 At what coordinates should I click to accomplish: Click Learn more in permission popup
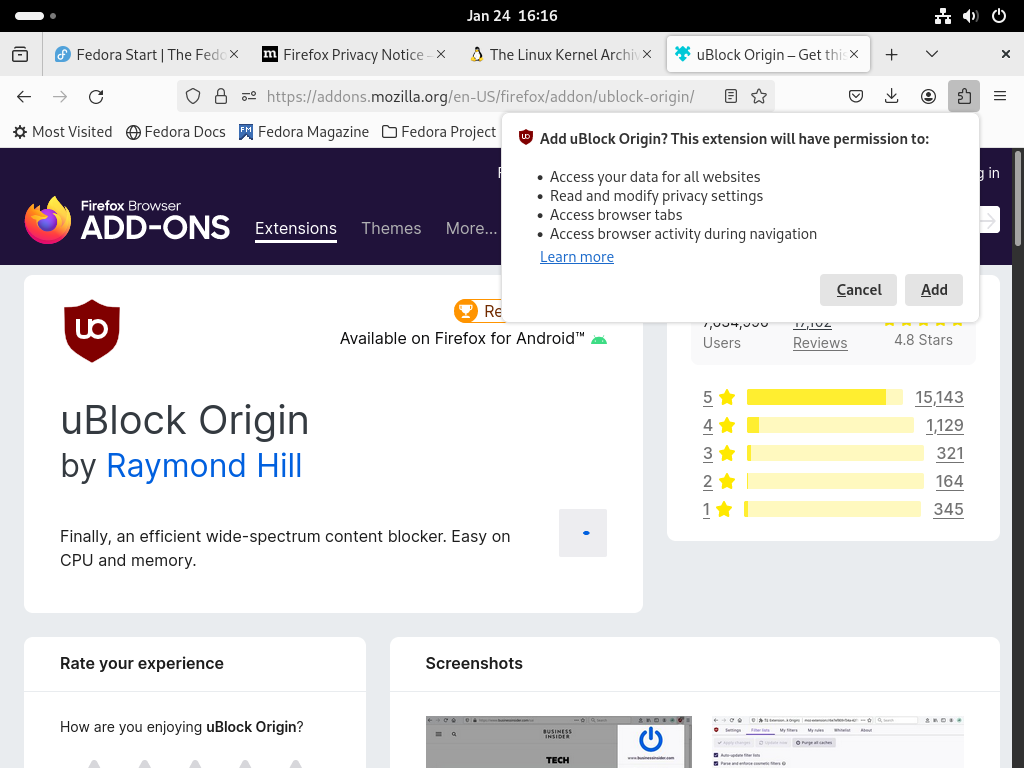pos(577,257)
